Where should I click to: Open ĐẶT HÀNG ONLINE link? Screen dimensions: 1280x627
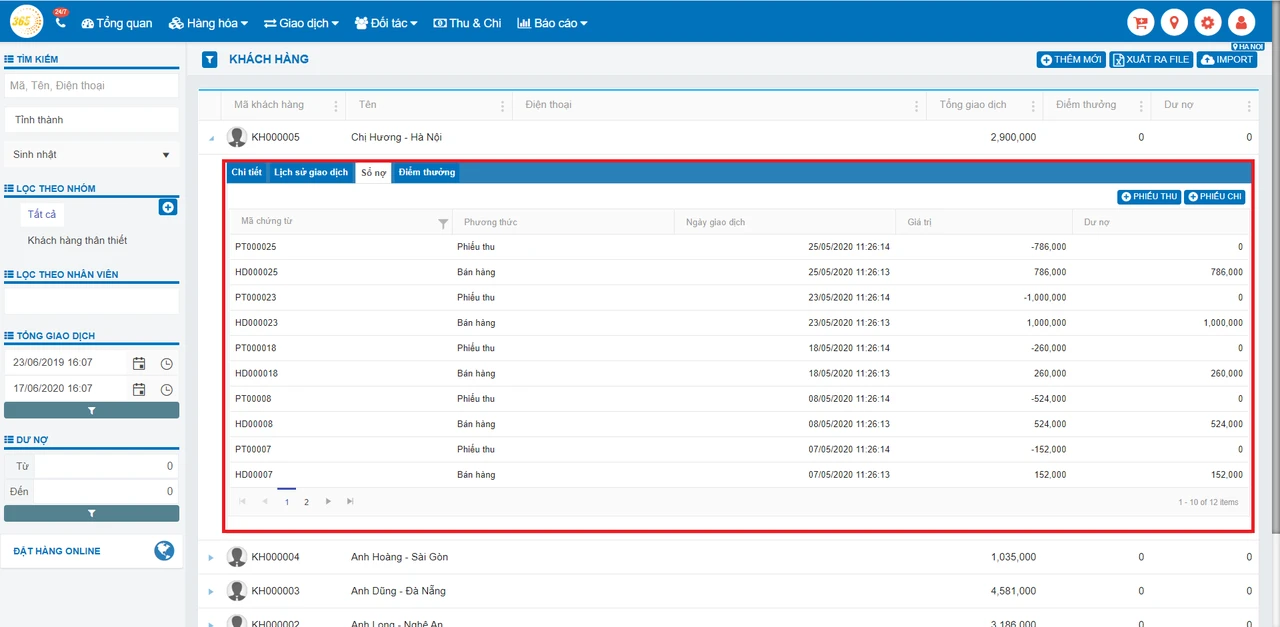[x=57, y=551]
